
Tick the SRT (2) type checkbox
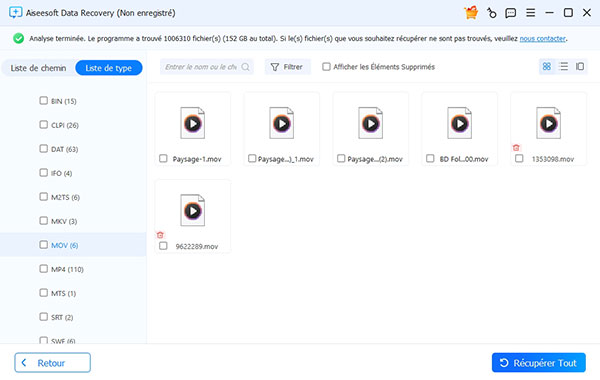43,317
